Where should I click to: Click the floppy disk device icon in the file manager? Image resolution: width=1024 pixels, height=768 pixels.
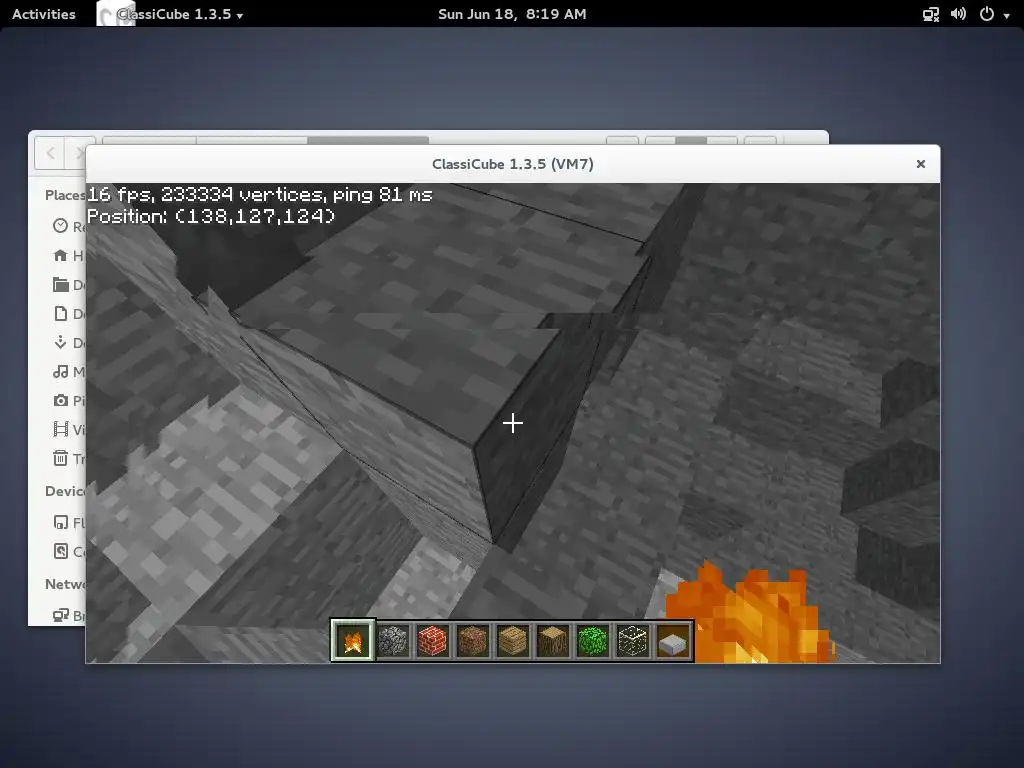[x=60, y=522]
